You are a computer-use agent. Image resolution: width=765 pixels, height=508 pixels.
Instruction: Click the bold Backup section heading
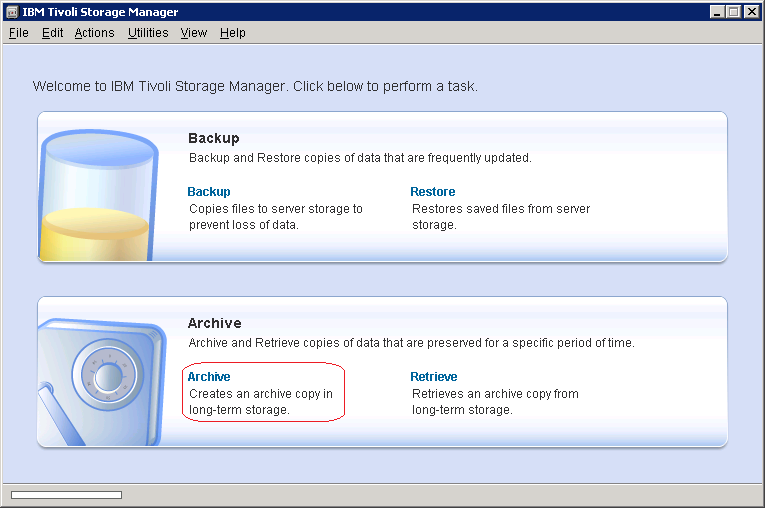(x=213, y=138)
